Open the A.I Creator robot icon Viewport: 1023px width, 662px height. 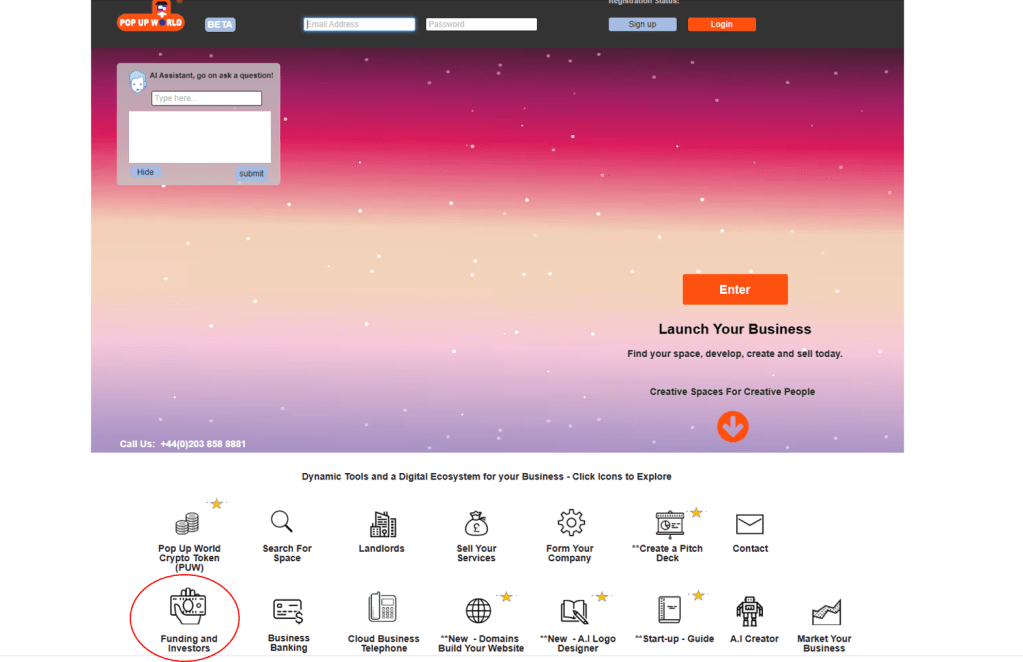pyautogui.click(x=749, y=611)
